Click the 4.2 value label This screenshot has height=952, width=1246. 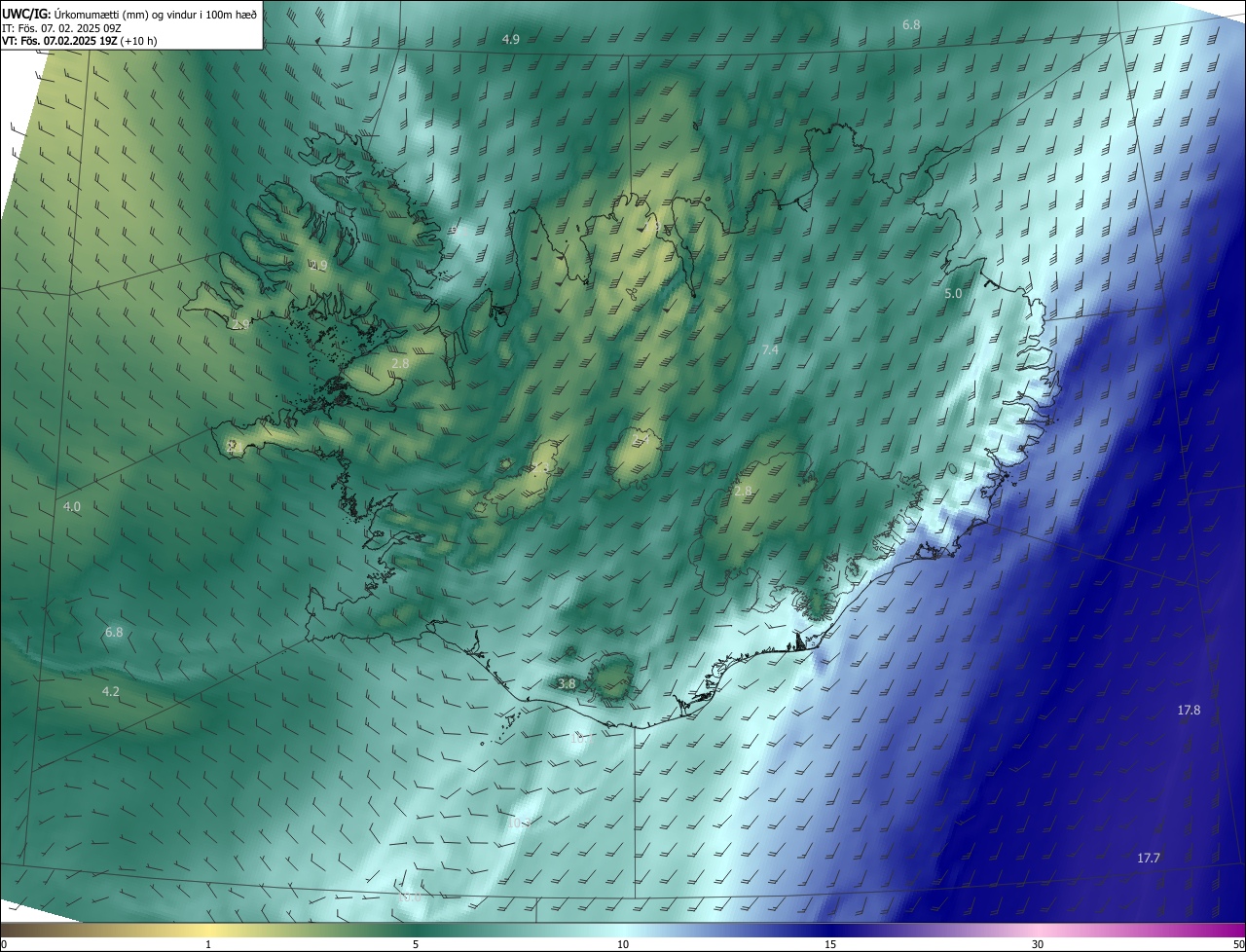coord(111,692)
